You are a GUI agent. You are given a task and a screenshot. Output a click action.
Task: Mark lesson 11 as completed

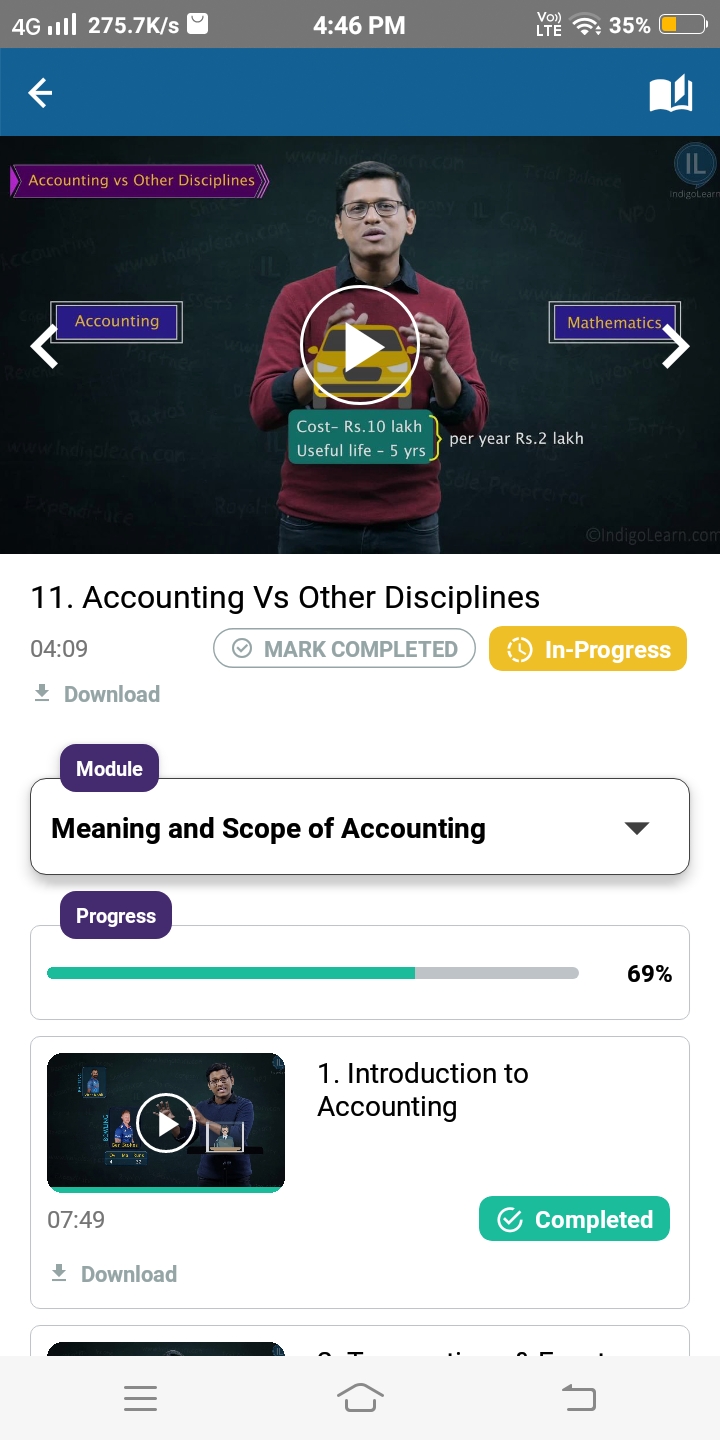[343, 649]
